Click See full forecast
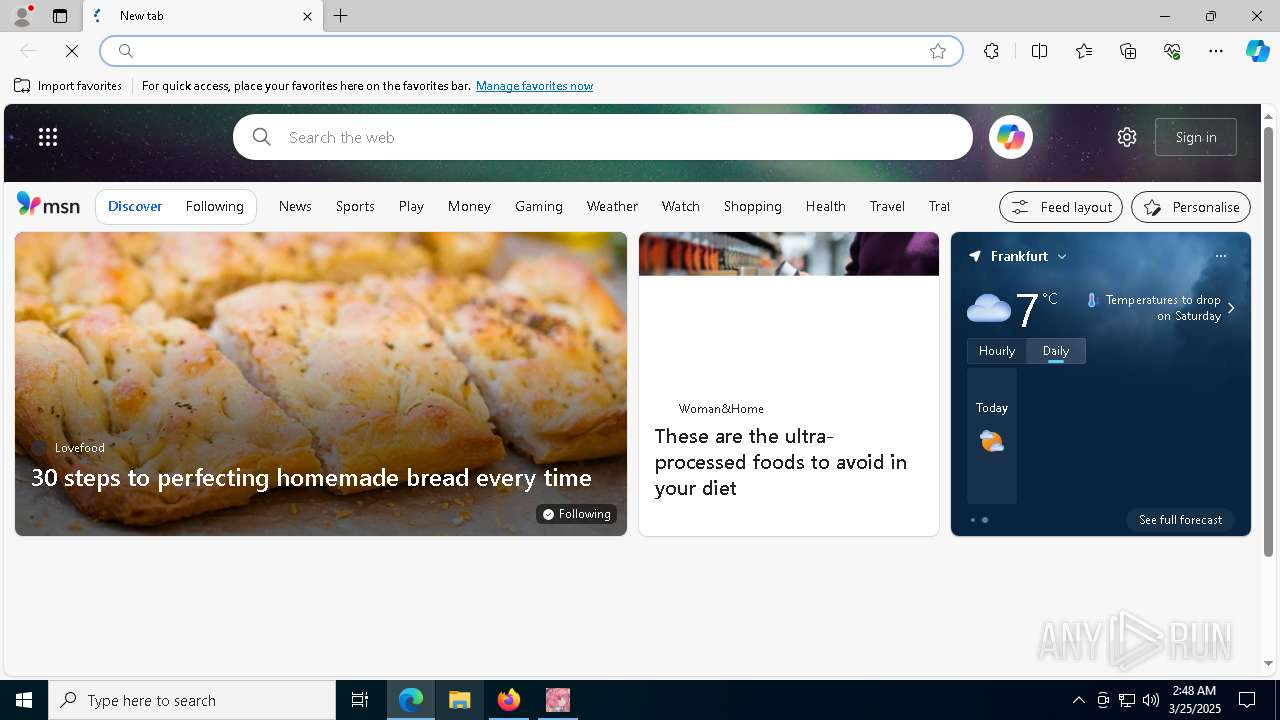 click(x=1180, y=520)
